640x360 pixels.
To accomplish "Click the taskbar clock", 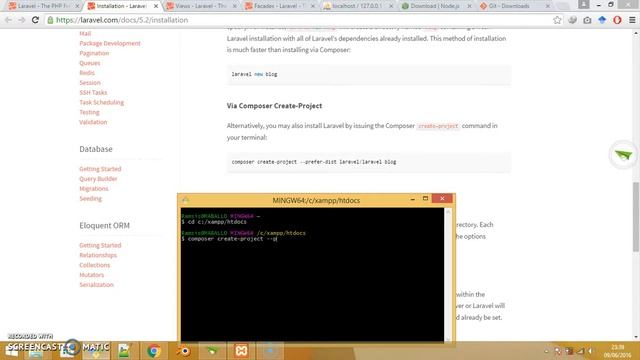I will [617, 351].
